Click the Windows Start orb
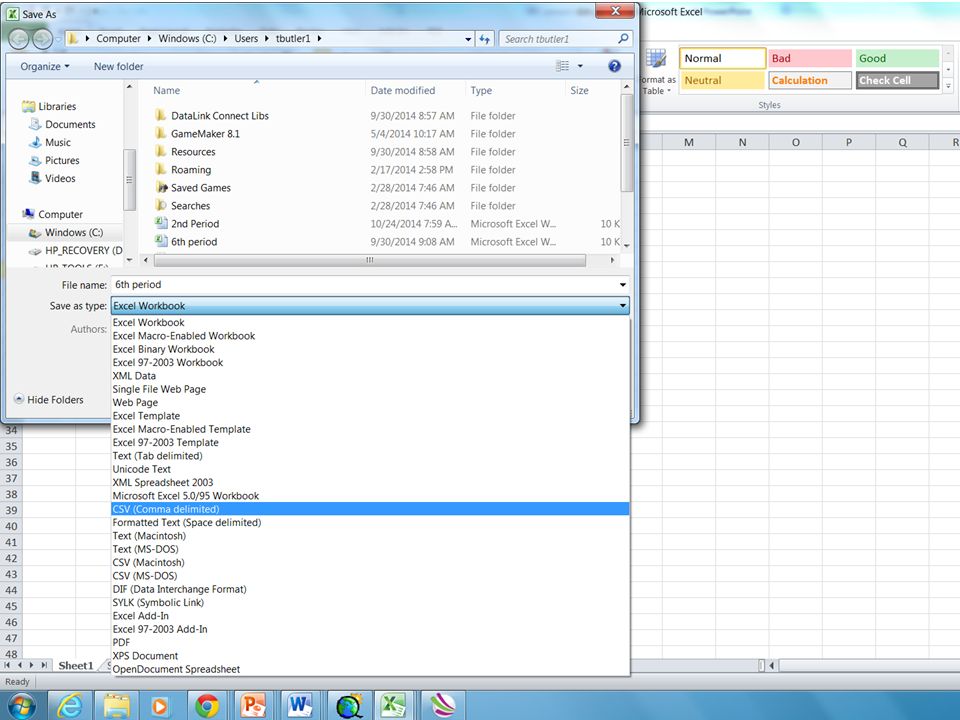Image resolution: width=960 pixels, height=720 pixels. [x=21, y=706]
